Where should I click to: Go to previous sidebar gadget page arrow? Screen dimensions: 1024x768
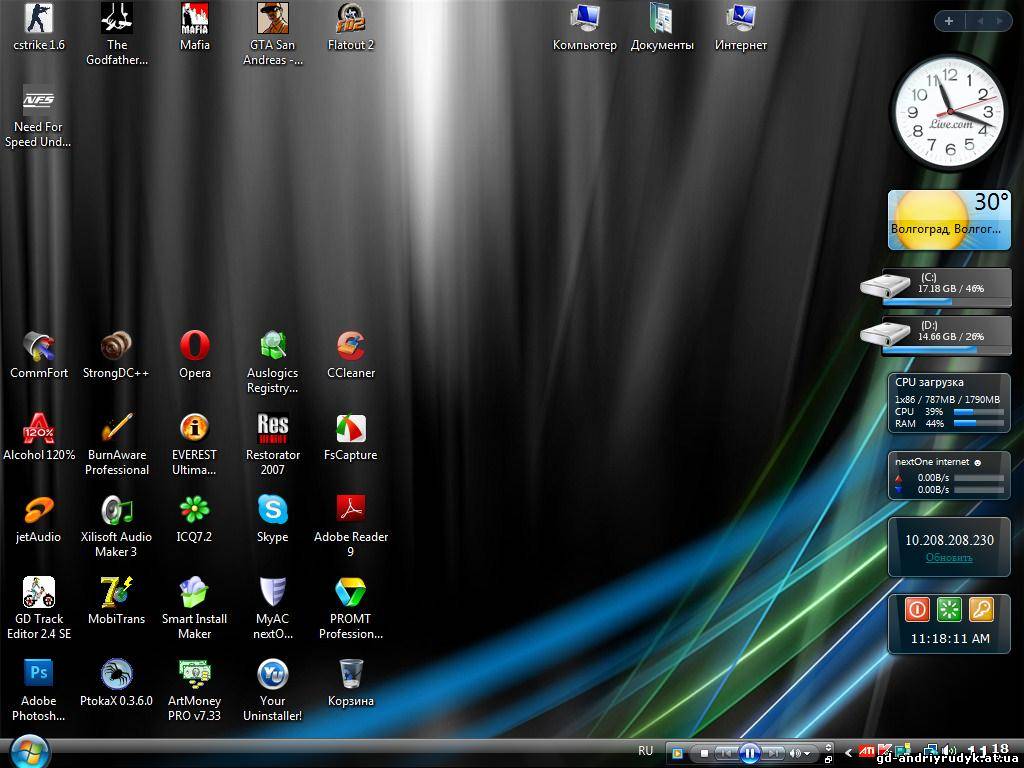tap(980, 21)
